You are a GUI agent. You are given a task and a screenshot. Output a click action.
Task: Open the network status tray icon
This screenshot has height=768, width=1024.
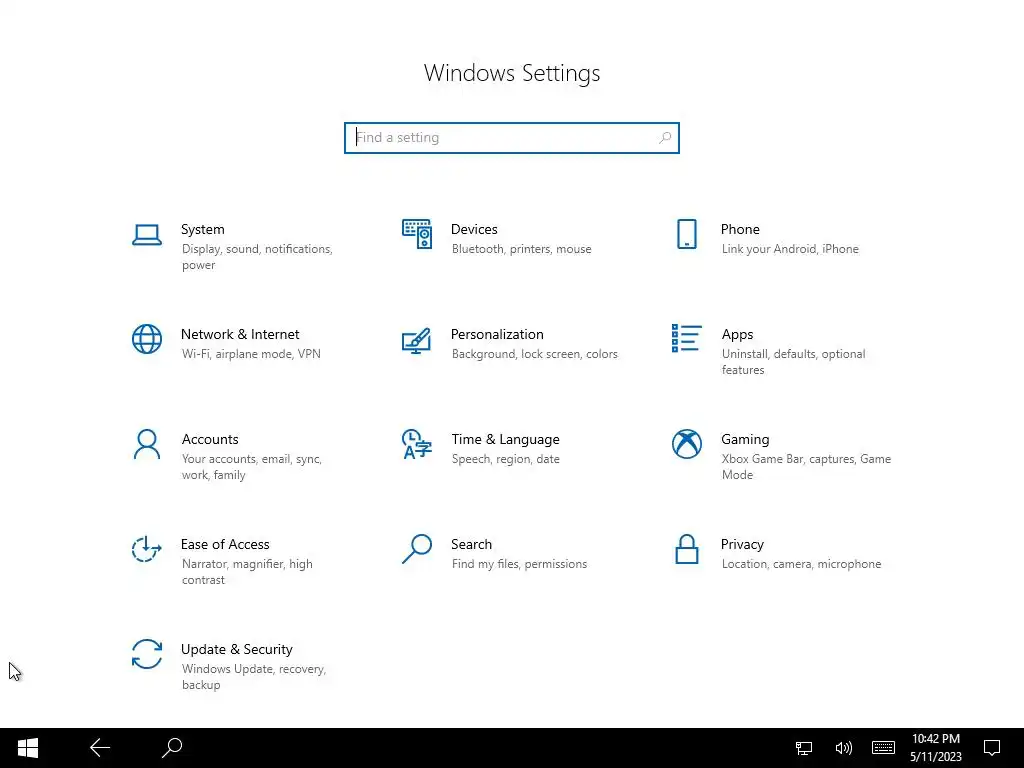pyautogui.click(x=804, y=748)
